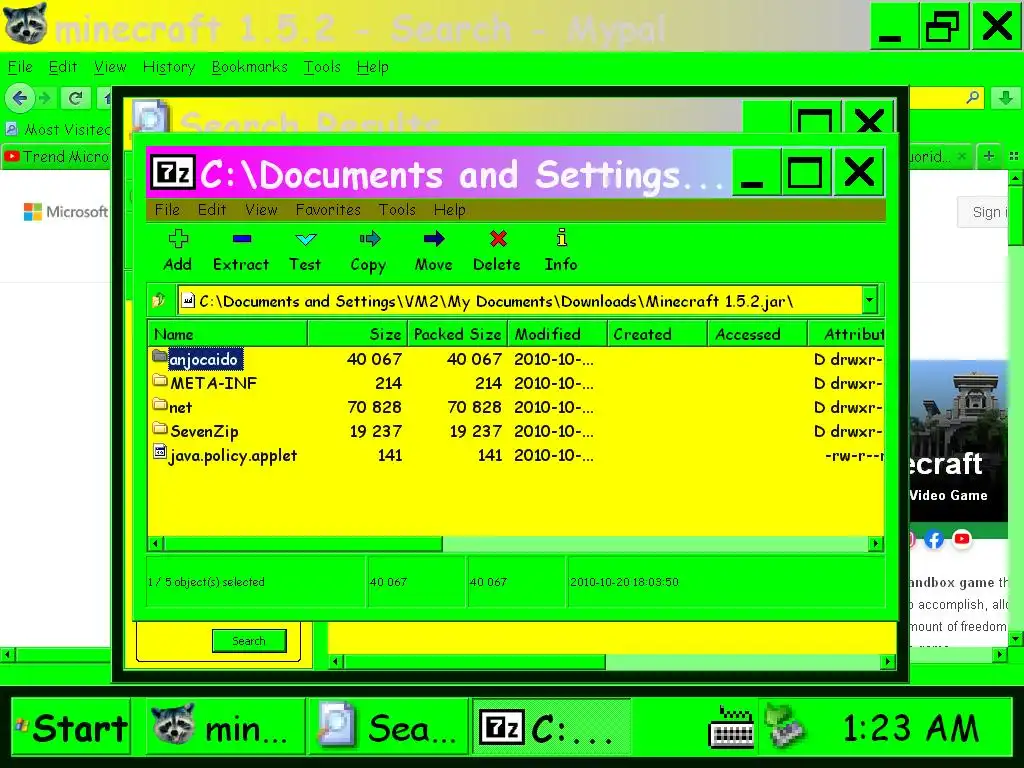Switch to Search Results taskbar button
This screenshot has height=768, width=1024.
click(x=388, y=727)
